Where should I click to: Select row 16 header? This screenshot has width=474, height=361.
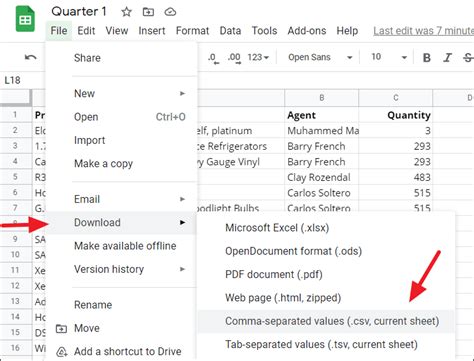click(x=15, y=348)
